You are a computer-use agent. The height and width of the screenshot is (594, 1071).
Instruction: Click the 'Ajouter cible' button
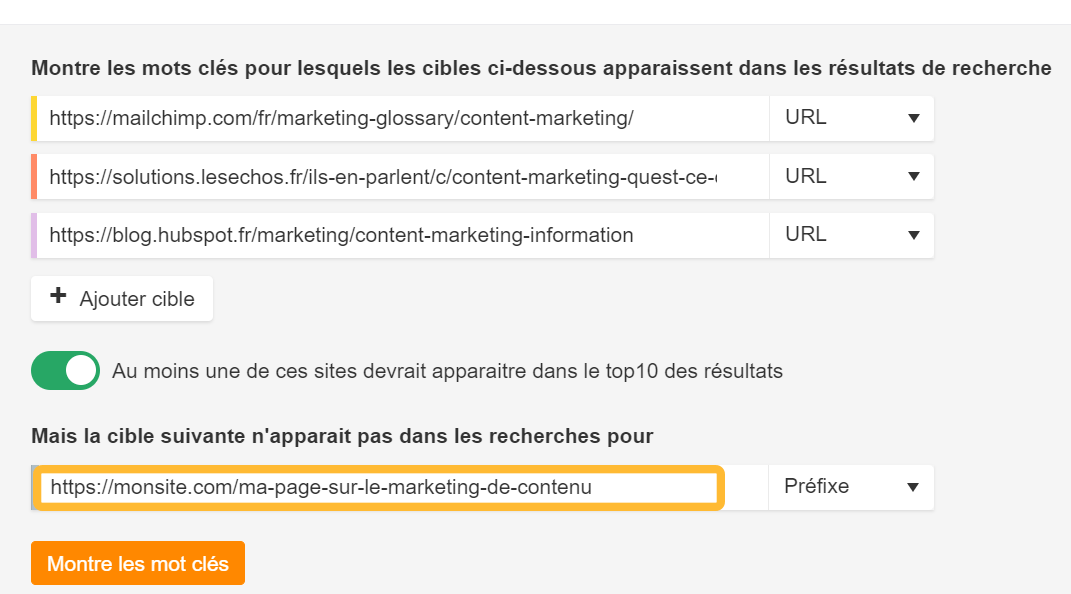click(x=121, y=298)
